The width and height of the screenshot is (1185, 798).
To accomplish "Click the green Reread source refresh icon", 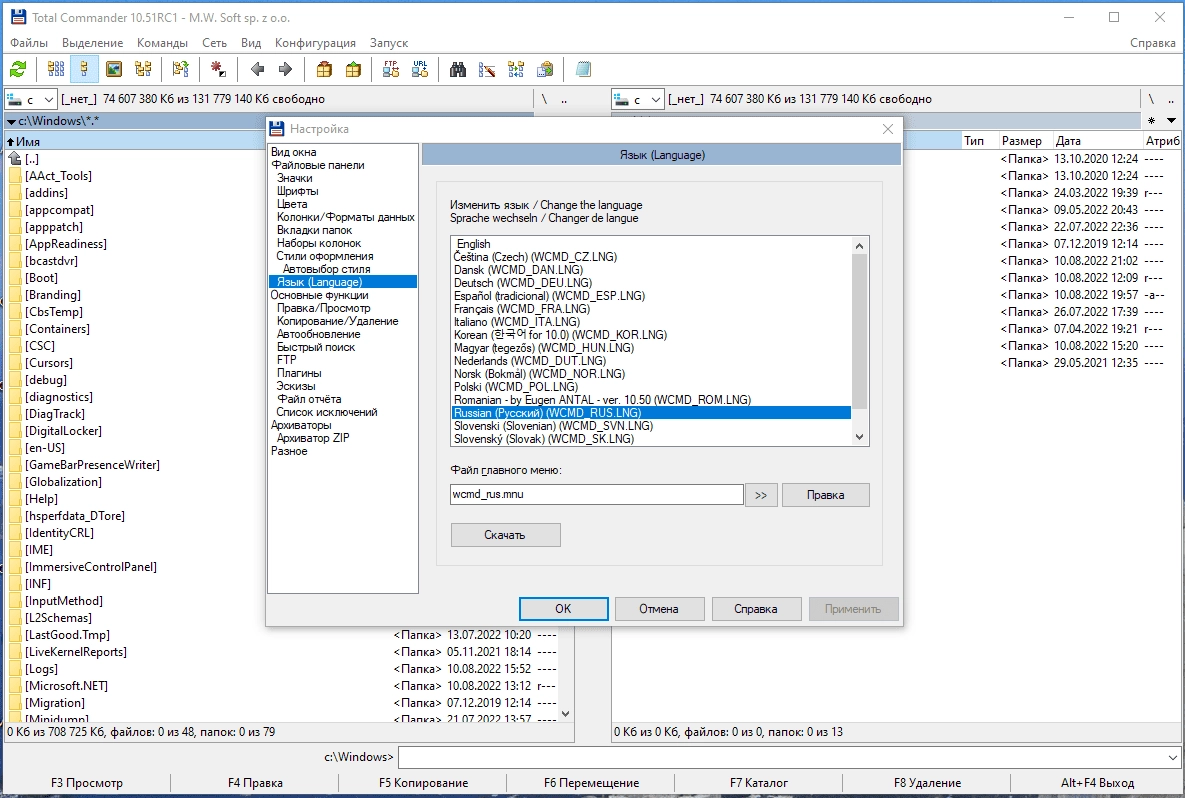I will (17, 70).
